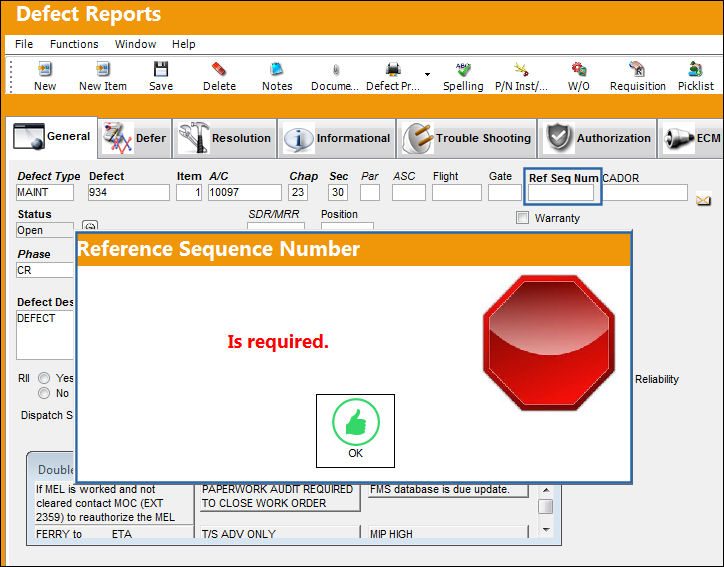The image size is (724, 567).
Task: Click the Item number field
Action: pyautogui.click(x=189, y=193)
